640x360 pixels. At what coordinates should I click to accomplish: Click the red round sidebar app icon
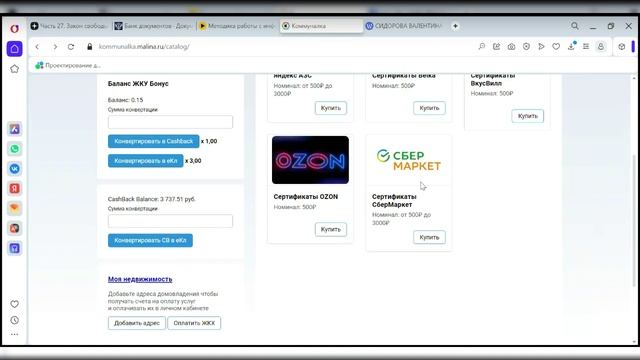(x=14, y=229)
